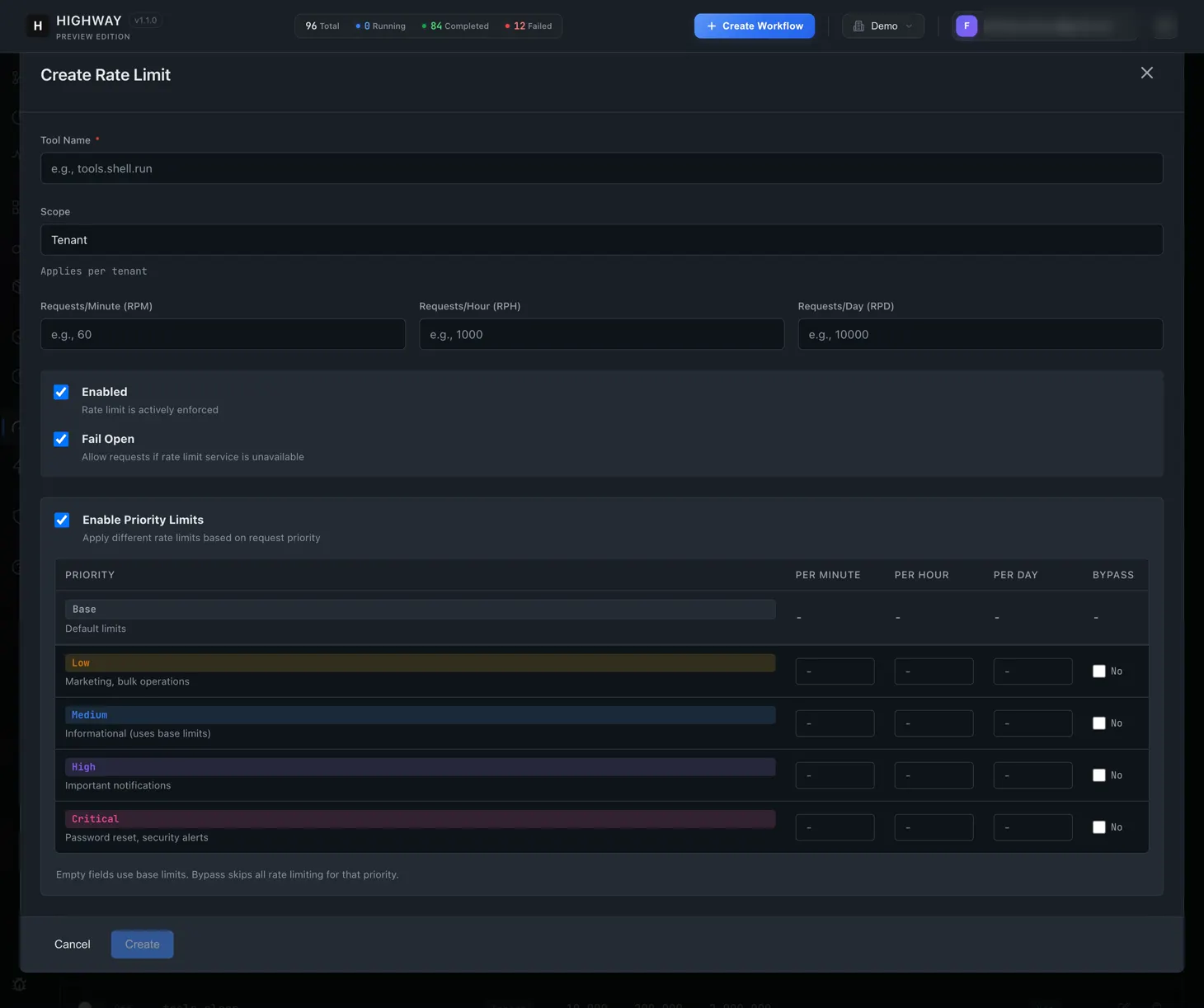Click the settings gear icon in the bottom-left corner
Image resolution: width=1204 pixels, height=1008 pixels.
pyautogui.click(x=19, y=984)
